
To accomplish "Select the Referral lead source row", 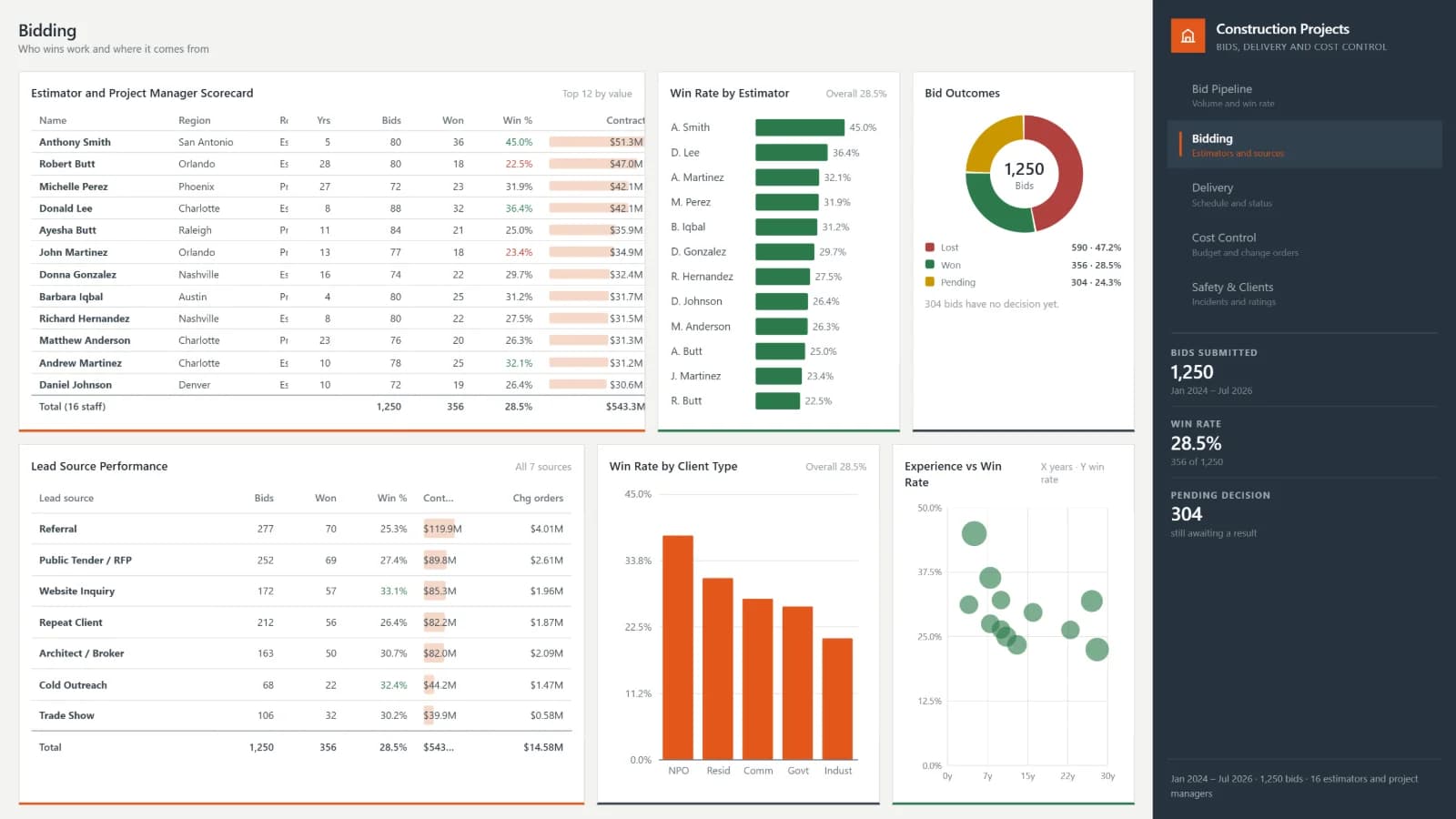I will point(301,529).
